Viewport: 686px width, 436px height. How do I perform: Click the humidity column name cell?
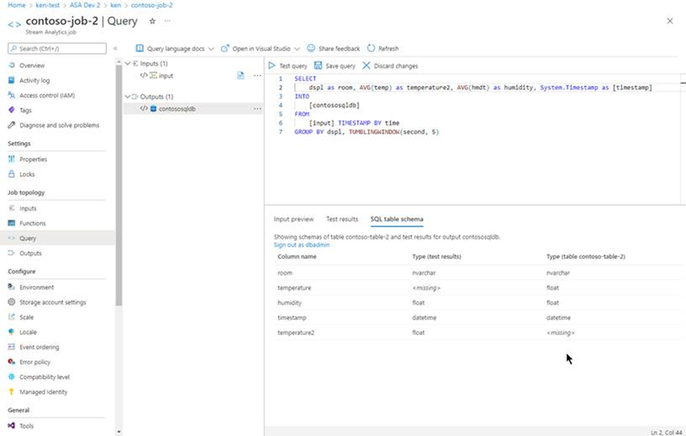point(289,302)
